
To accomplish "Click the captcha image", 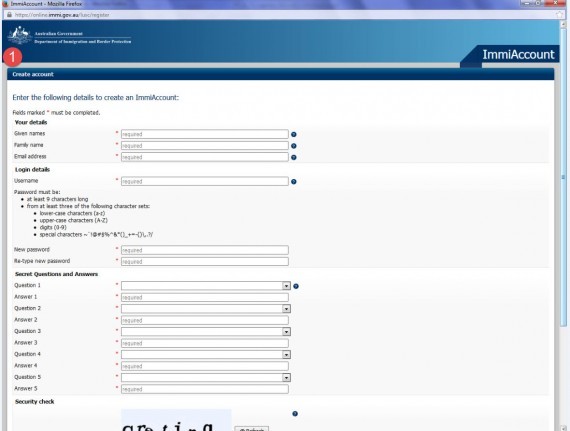I will 176,420.
